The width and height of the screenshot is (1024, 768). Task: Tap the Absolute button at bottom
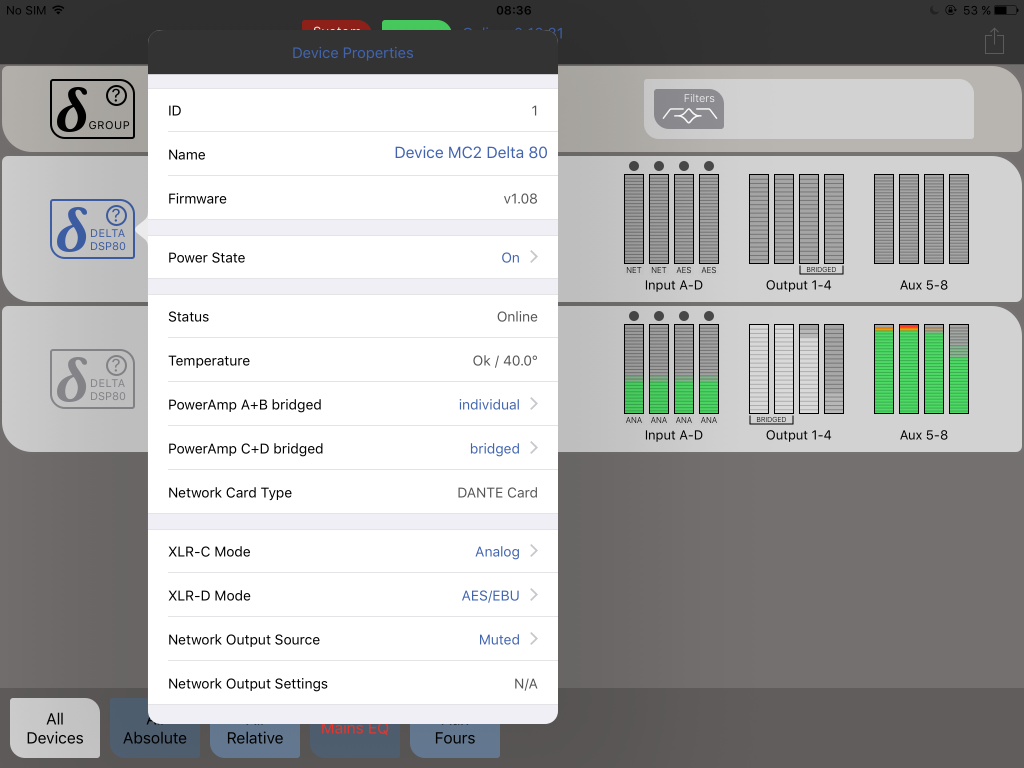155,740
